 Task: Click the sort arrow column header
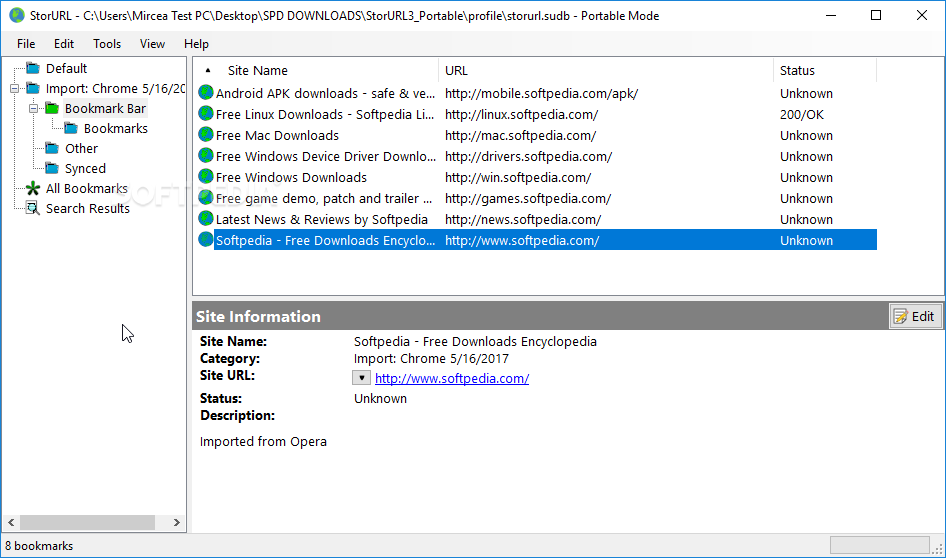[x=208, y=70]
